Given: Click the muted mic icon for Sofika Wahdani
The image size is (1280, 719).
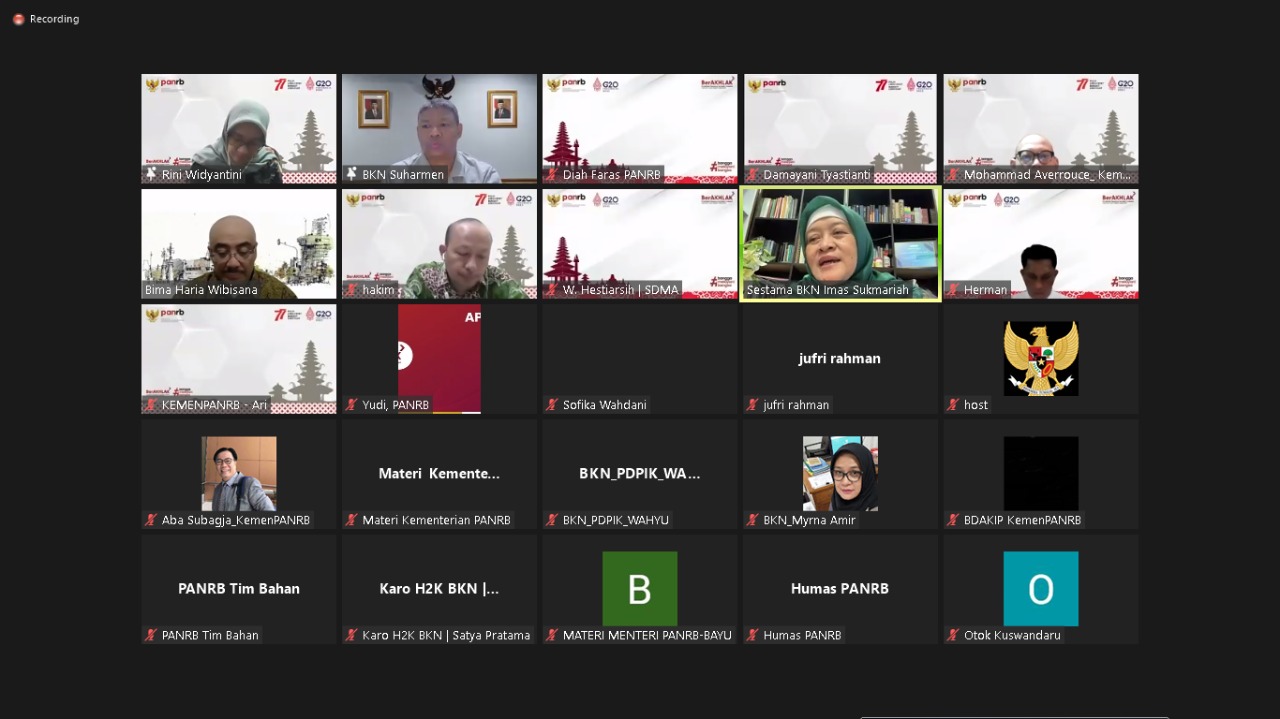Looking at the screenshot, I should (x=552, y=405).
